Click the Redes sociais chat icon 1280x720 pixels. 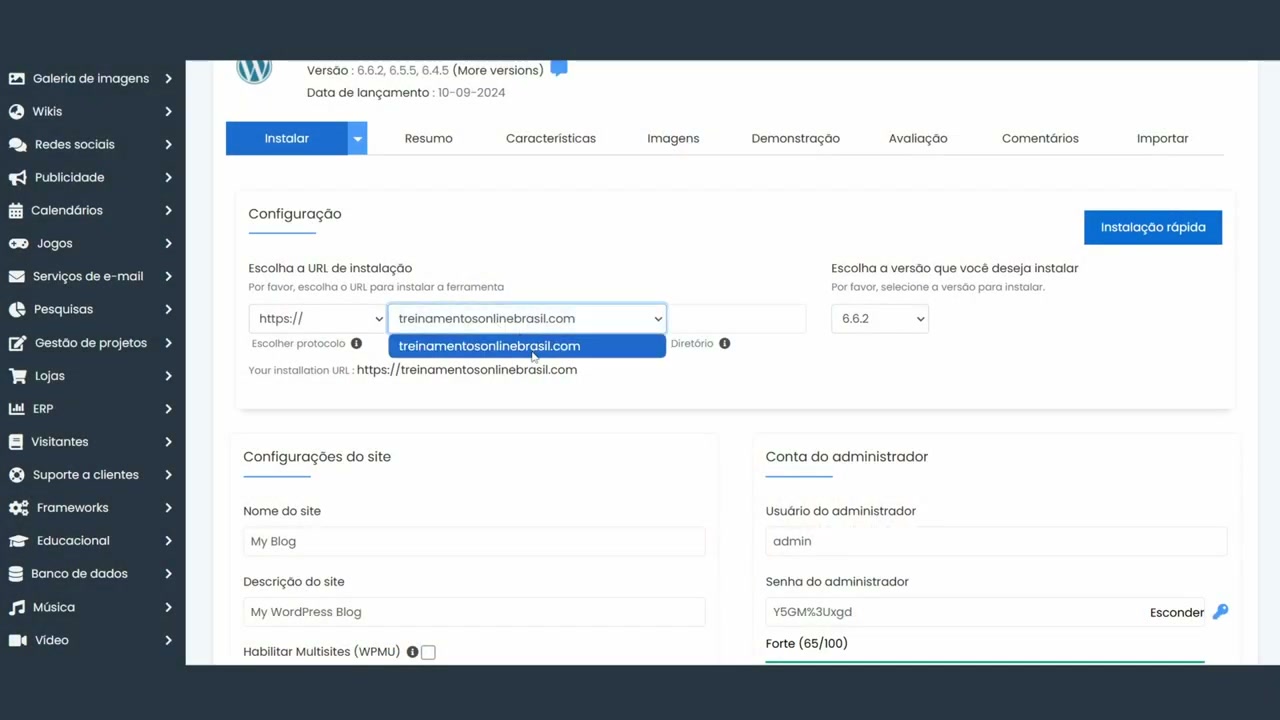17,144
